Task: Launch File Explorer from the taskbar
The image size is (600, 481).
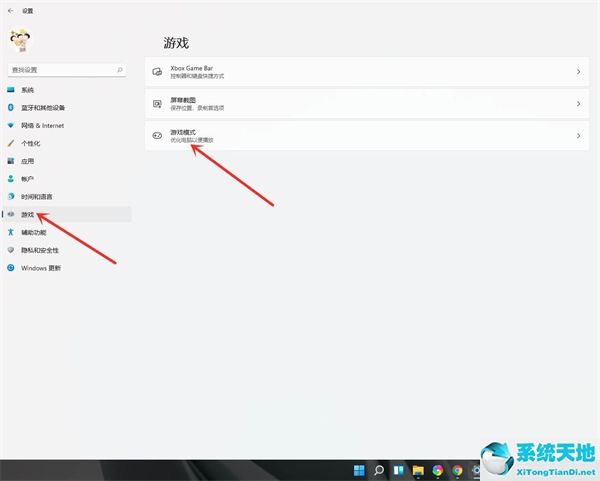Action: point(418,470)
